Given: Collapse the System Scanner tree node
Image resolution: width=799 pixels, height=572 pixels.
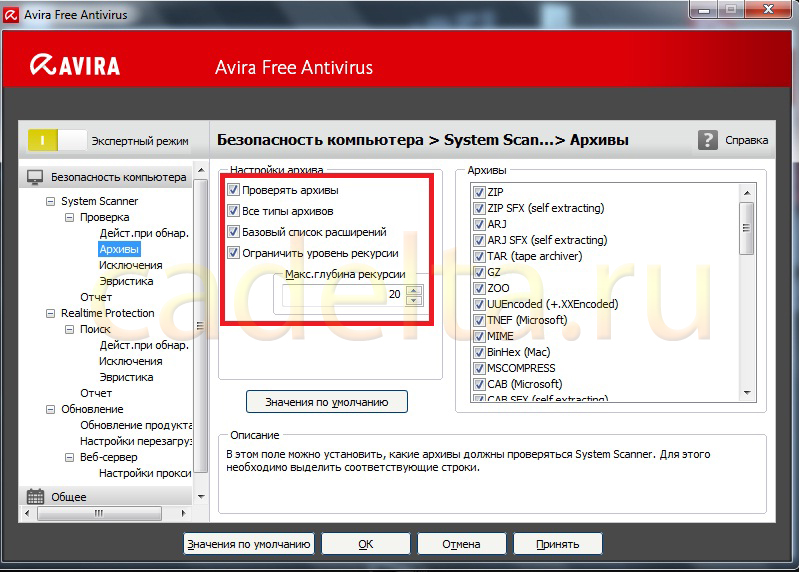Looking at the screenshot, I should click(50, 201).
